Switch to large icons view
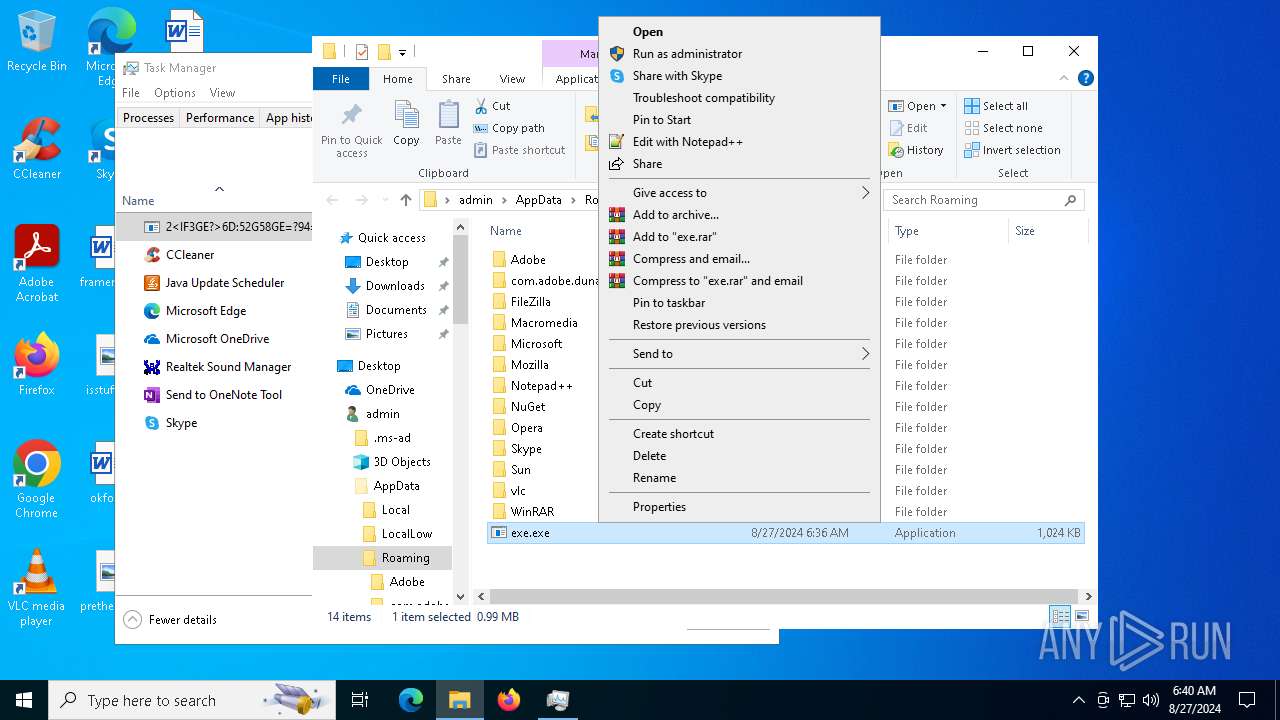The width and height of the screenshot is (1280, 720). 1081,617
